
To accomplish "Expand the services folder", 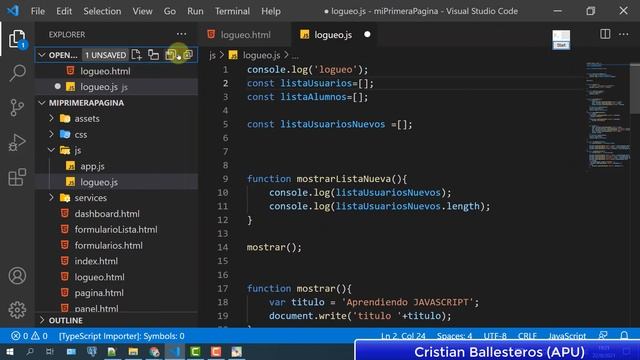I will (x=51, y=198).
